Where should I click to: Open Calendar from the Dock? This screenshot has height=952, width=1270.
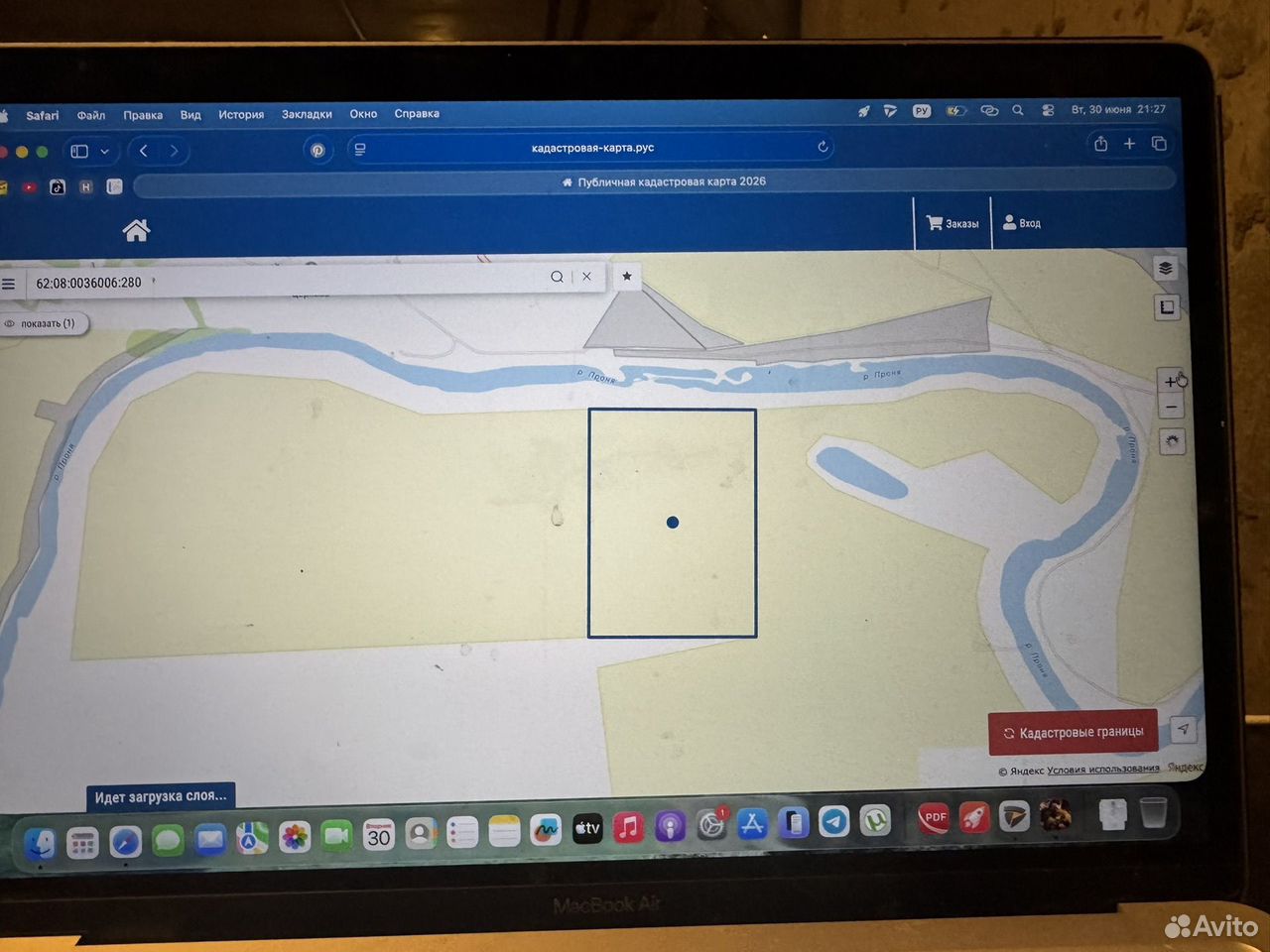tap(379, 835)
